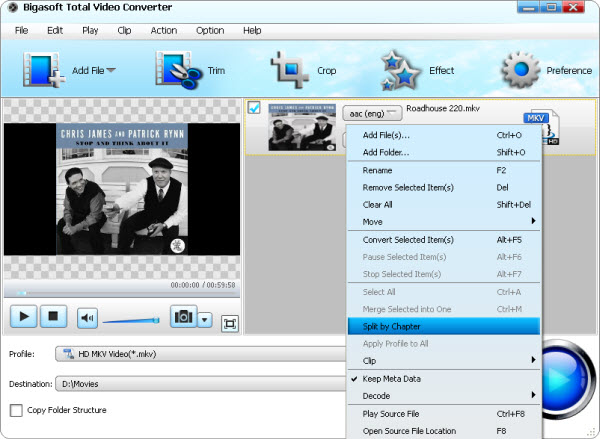
Task: Open the Trim scissors tool
Action: coord(178,70)
